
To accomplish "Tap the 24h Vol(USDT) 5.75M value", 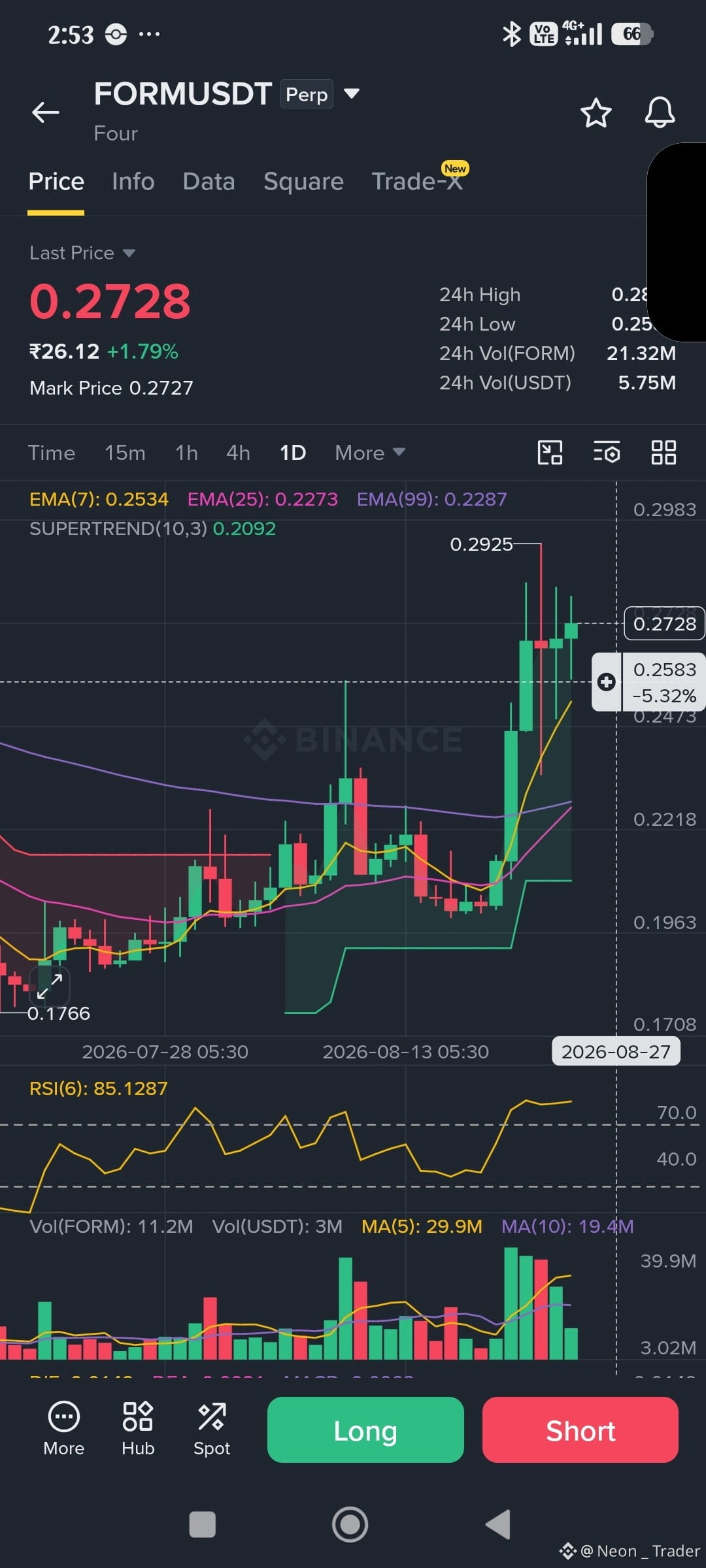I will 647,383.
